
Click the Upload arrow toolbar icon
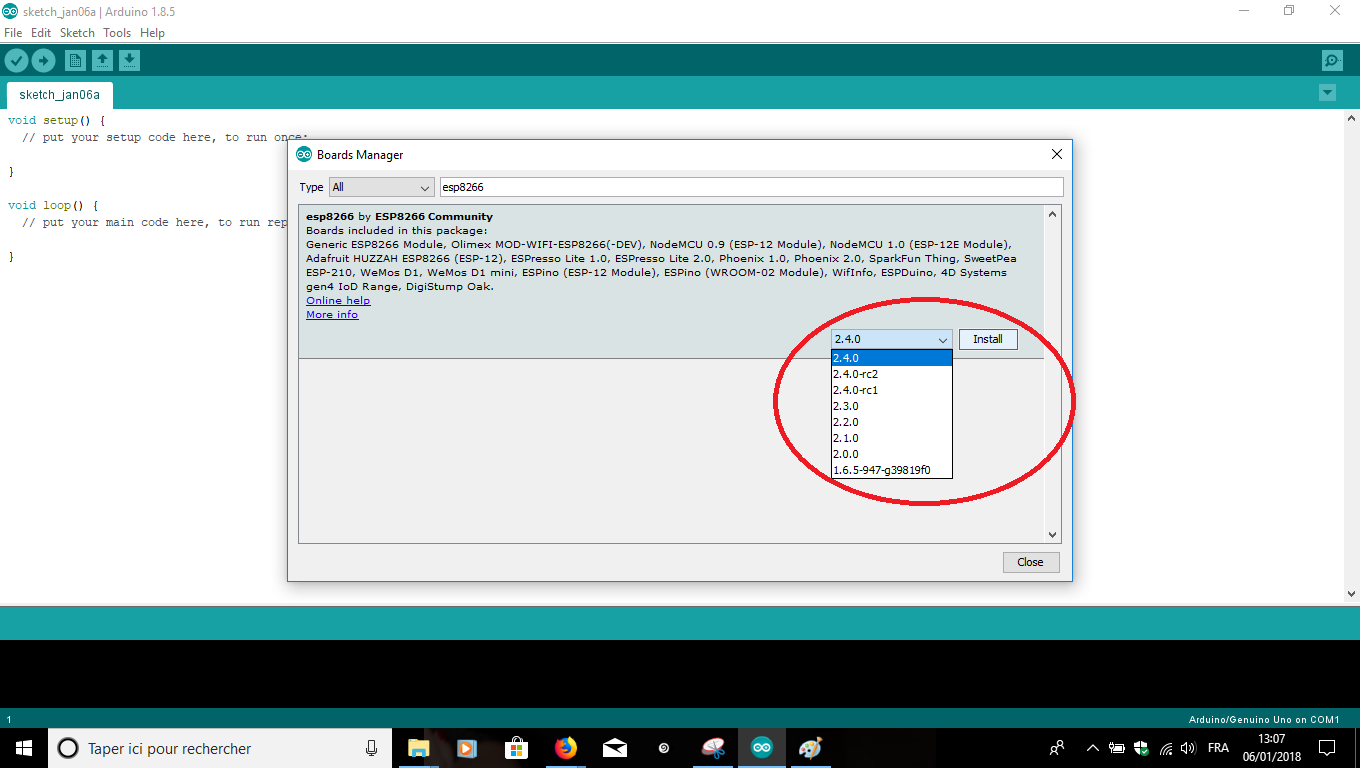click(43, 61)
